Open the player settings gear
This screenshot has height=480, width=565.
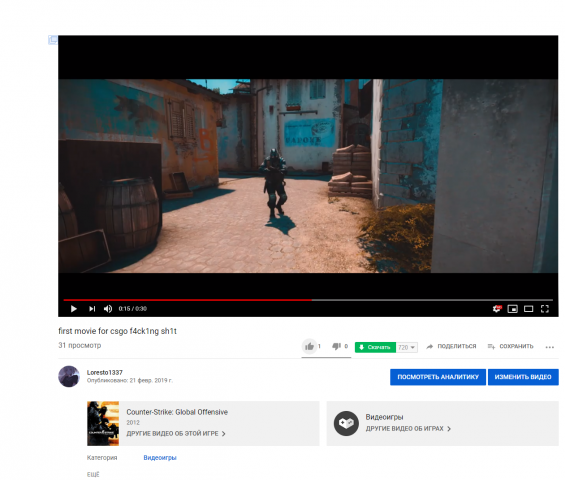click(497, 308)
